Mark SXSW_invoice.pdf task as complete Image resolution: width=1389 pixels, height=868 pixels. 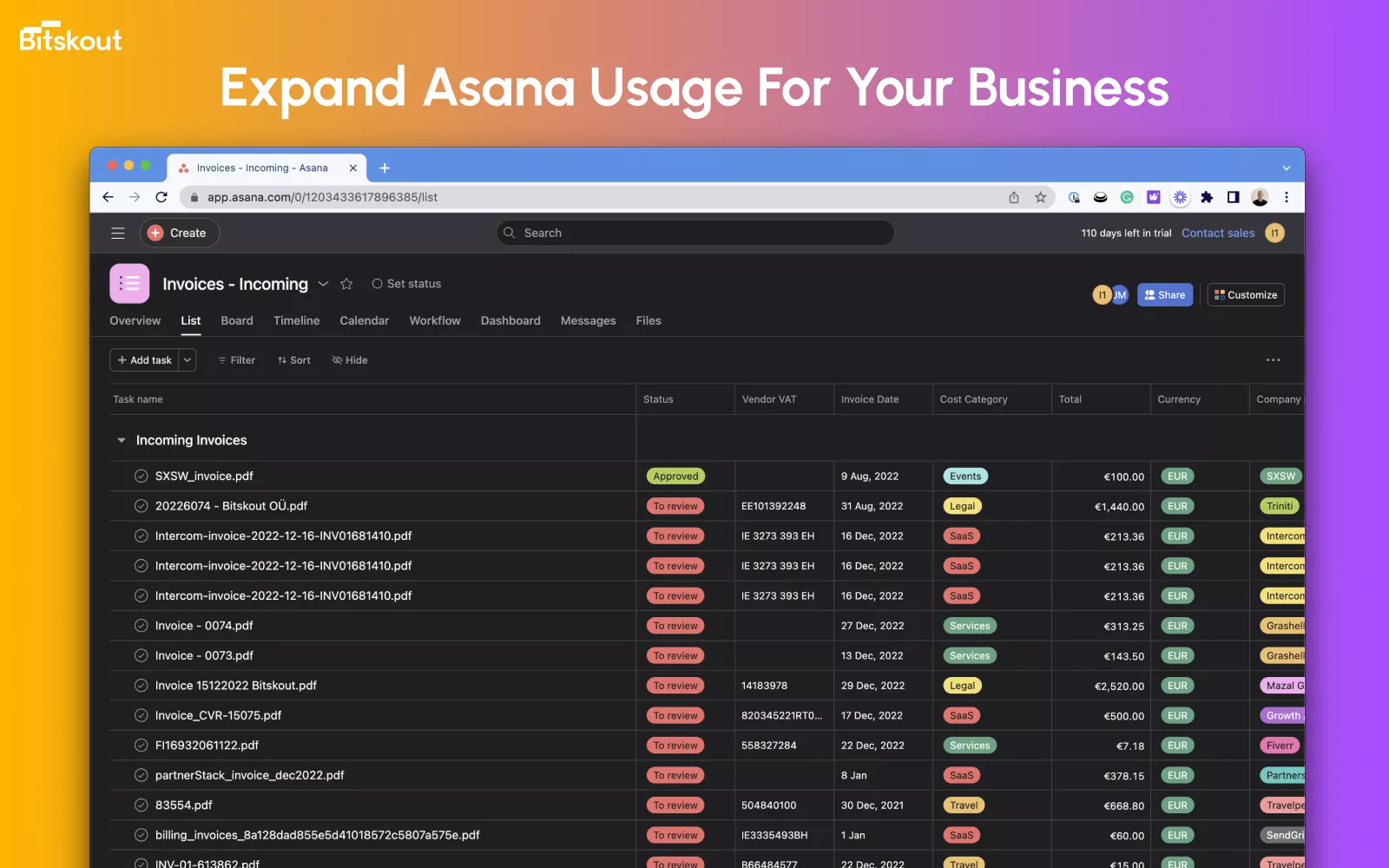[x=141, y=476]
